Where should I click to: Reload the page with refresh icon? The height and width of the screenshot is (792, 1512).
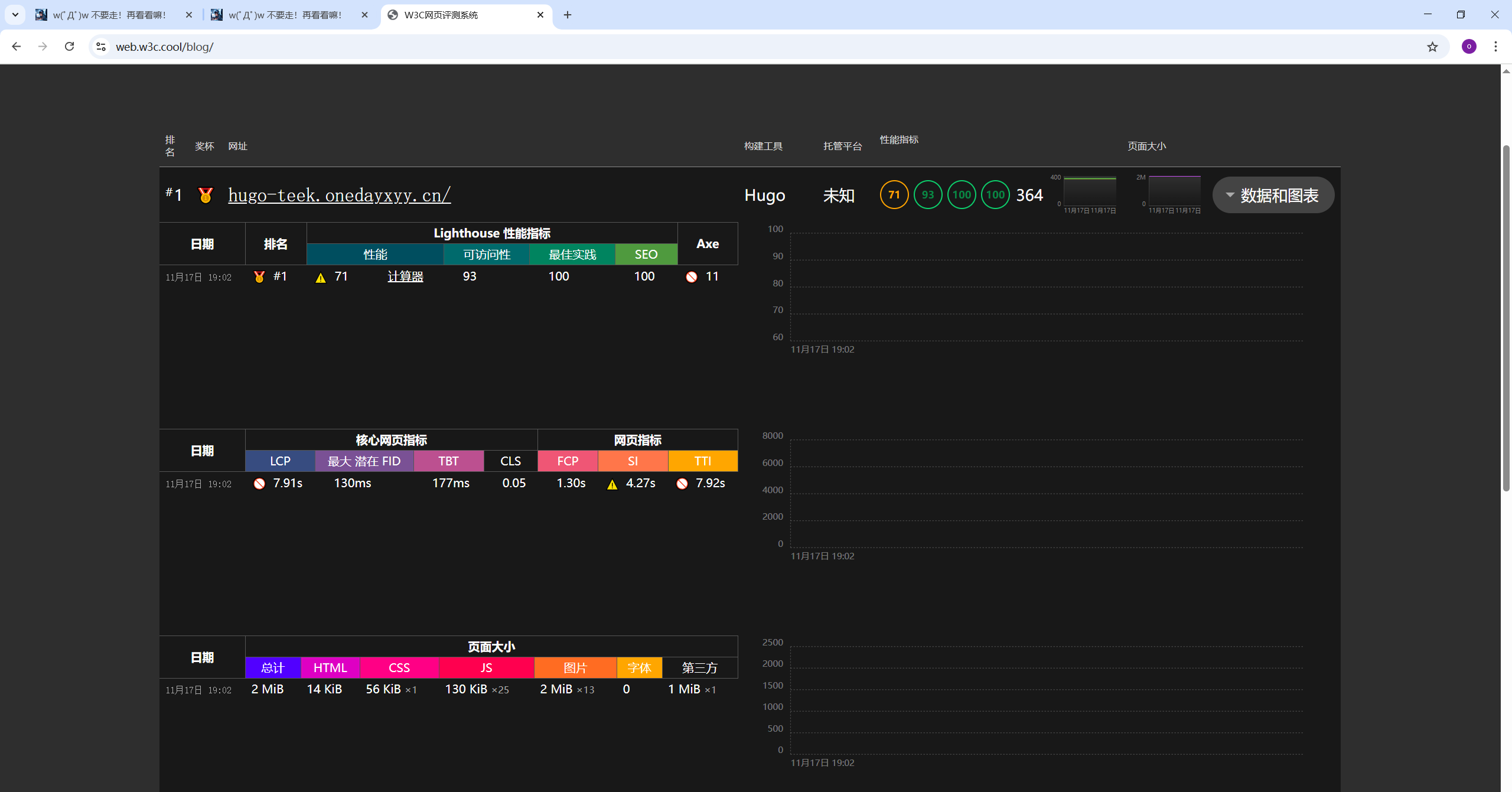point(69,47)
